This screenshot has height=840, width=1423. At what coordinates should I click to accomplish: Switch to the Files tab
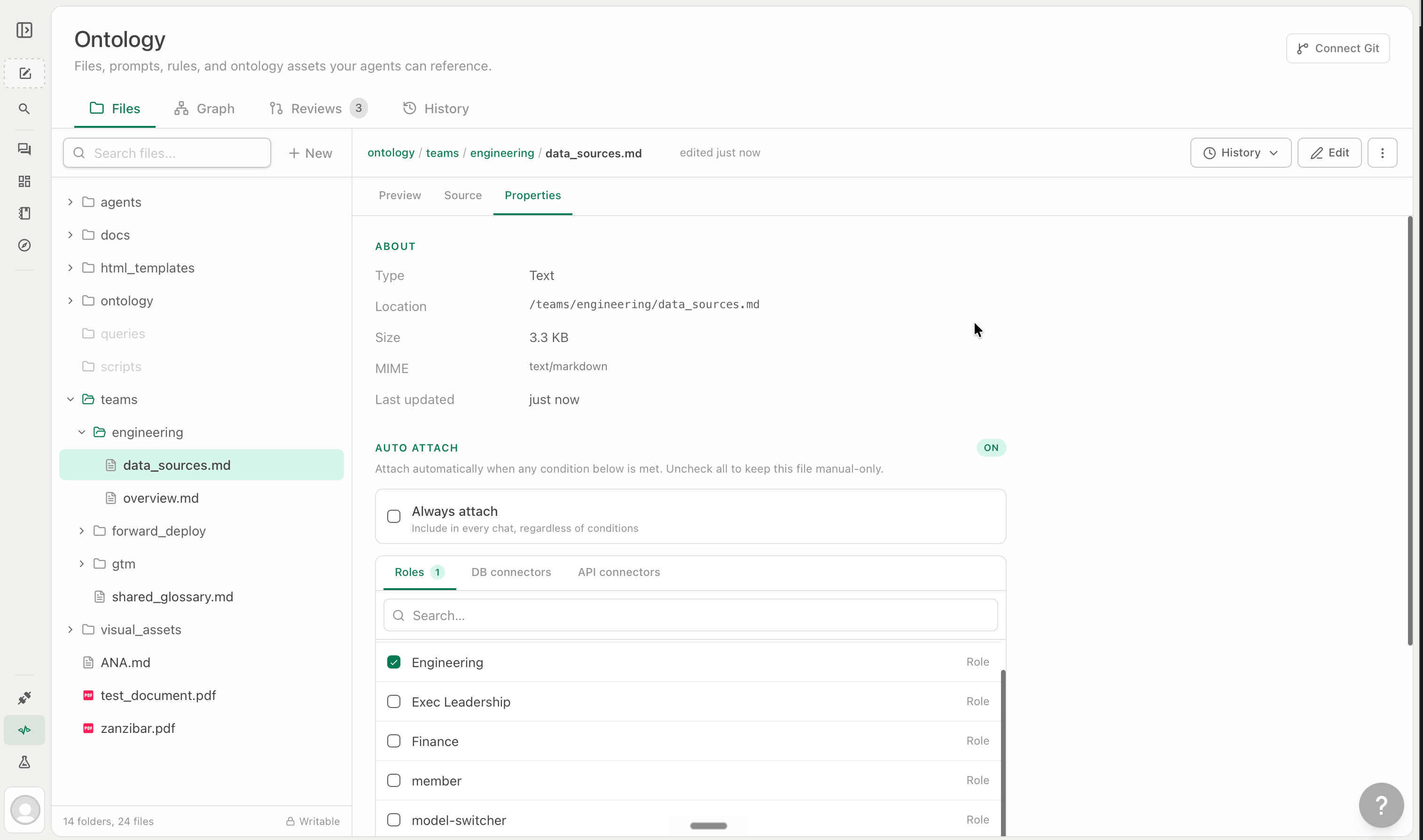(115, 109)
